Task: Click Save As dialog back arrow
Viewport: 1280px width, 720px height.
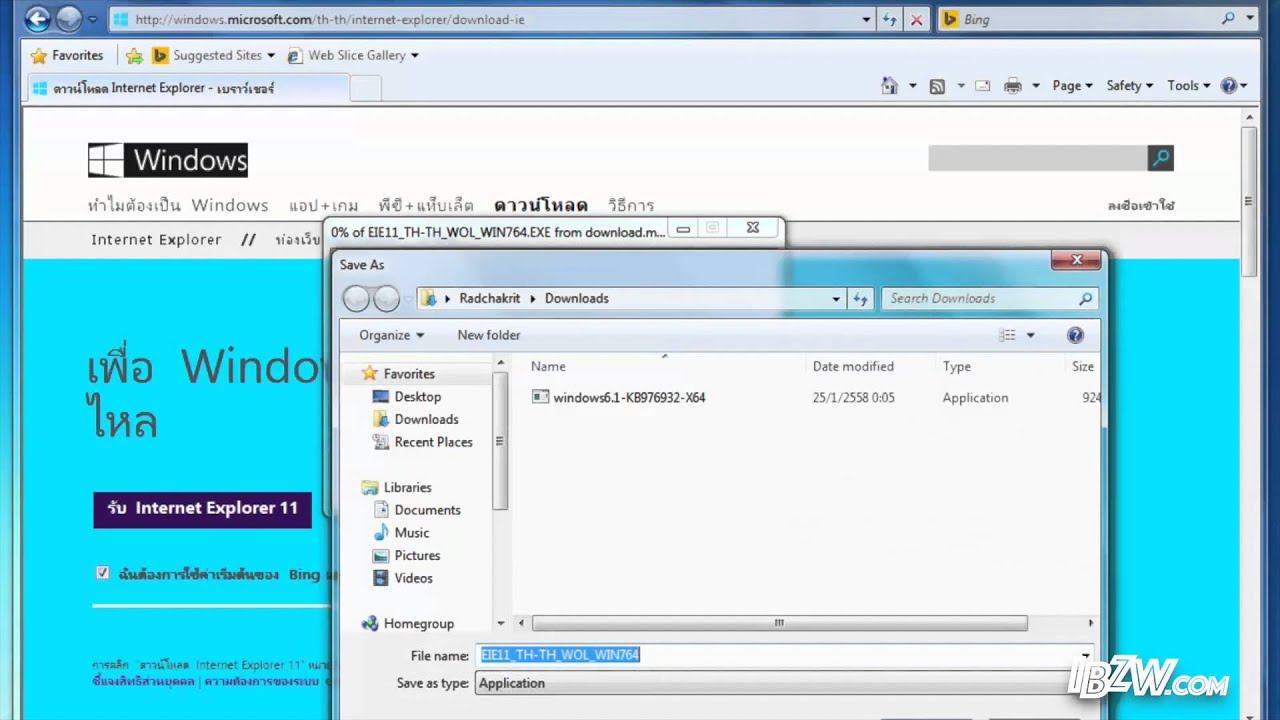Action: [356, 298]
